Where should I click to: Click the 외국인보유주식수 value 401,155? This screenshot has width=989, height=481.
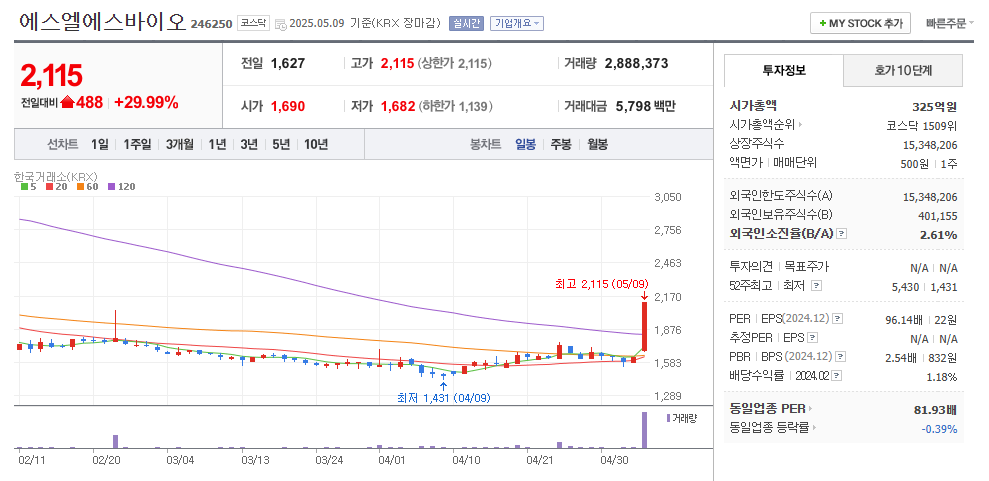pyautogui.click(x=937, y=216)
